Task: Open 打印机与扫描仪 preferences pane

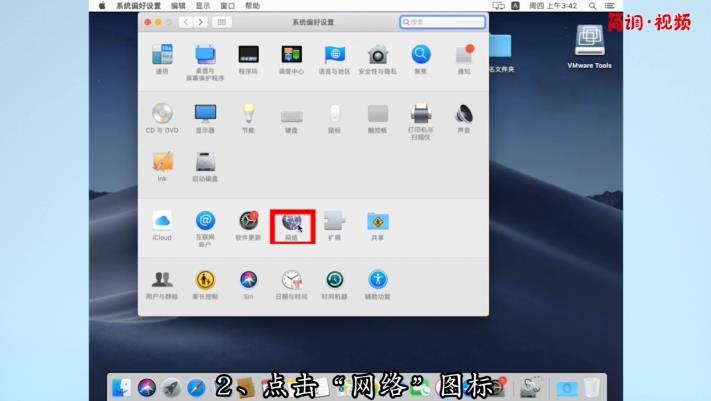Action: pos(420,121)
